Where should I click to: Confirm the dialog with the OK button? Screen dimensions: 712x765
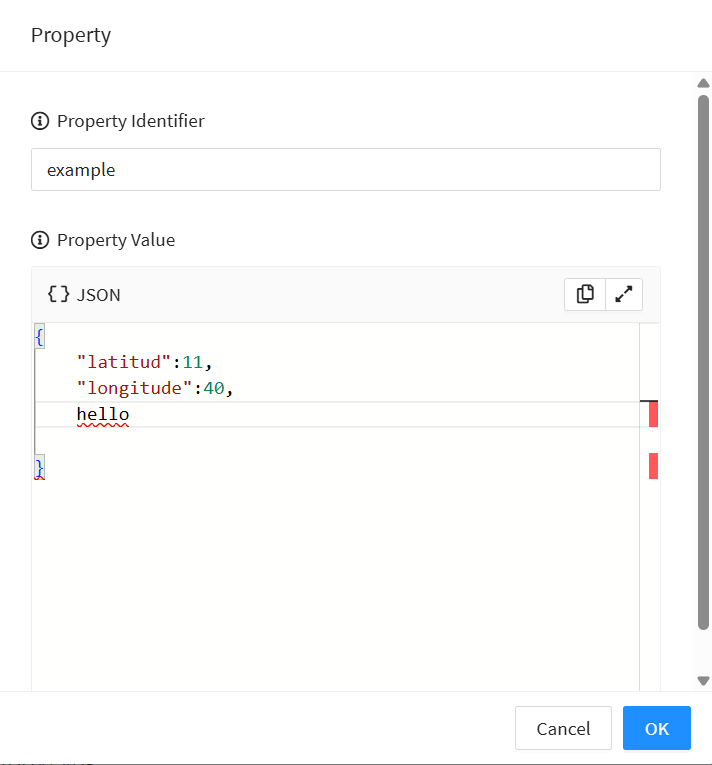(x=656, y=728)
